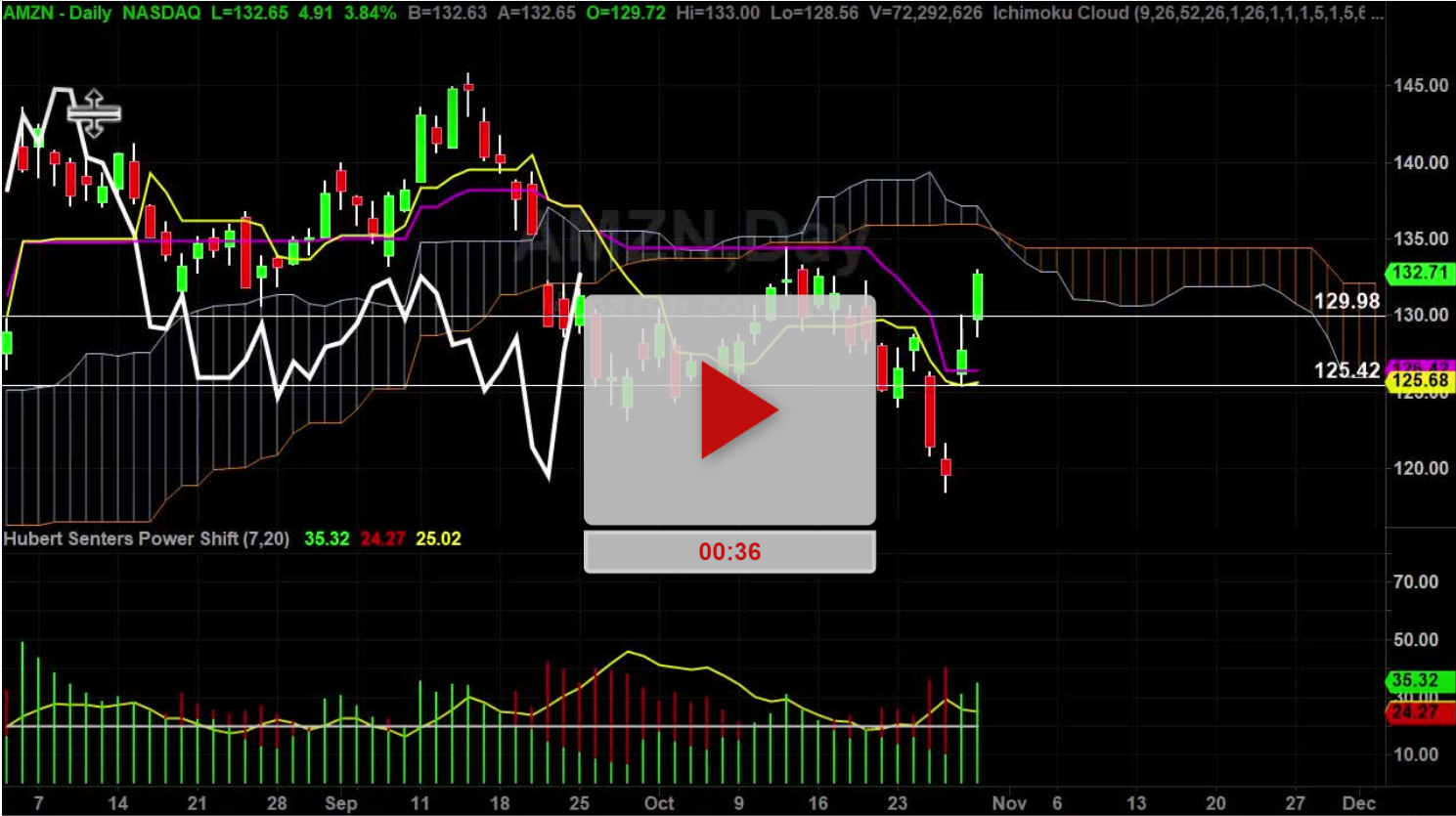Select the AMZN - Daily symbol label

click(57, 13)
